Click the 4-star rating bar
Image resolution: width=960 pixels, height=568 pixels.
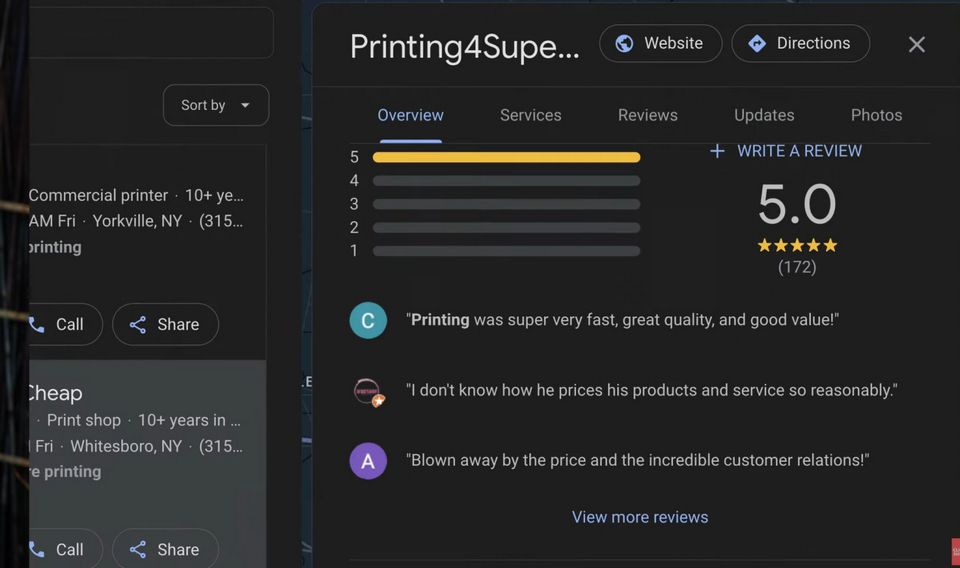(x=506, y=181)
